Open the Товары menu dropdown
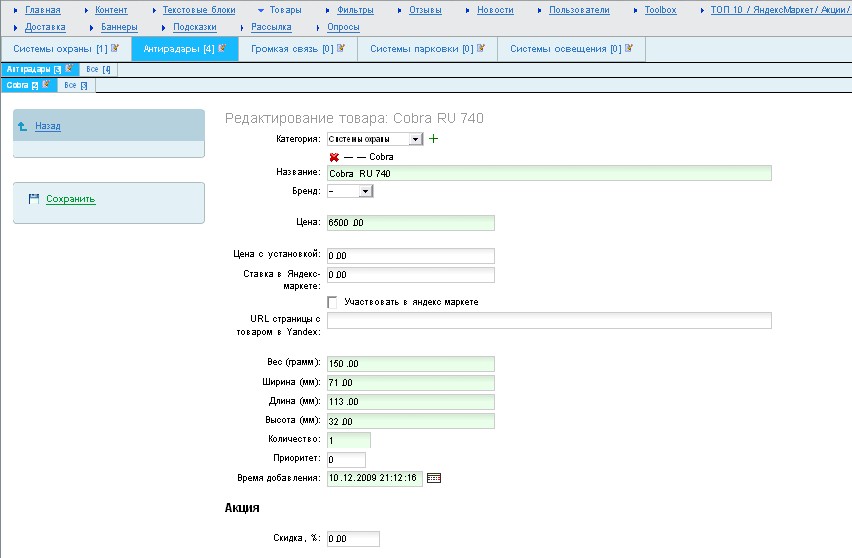This screenshot has width=852, height=558. click(285, 10)
